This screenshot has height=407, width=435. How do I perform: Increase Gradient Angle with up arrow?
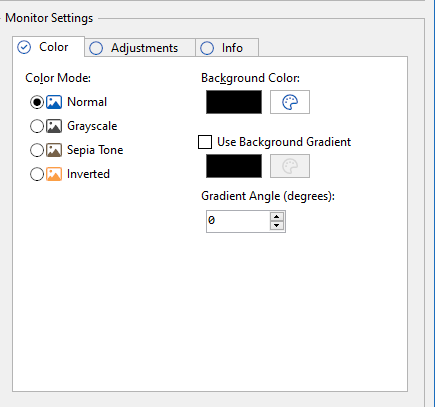[x=277, y=217]
